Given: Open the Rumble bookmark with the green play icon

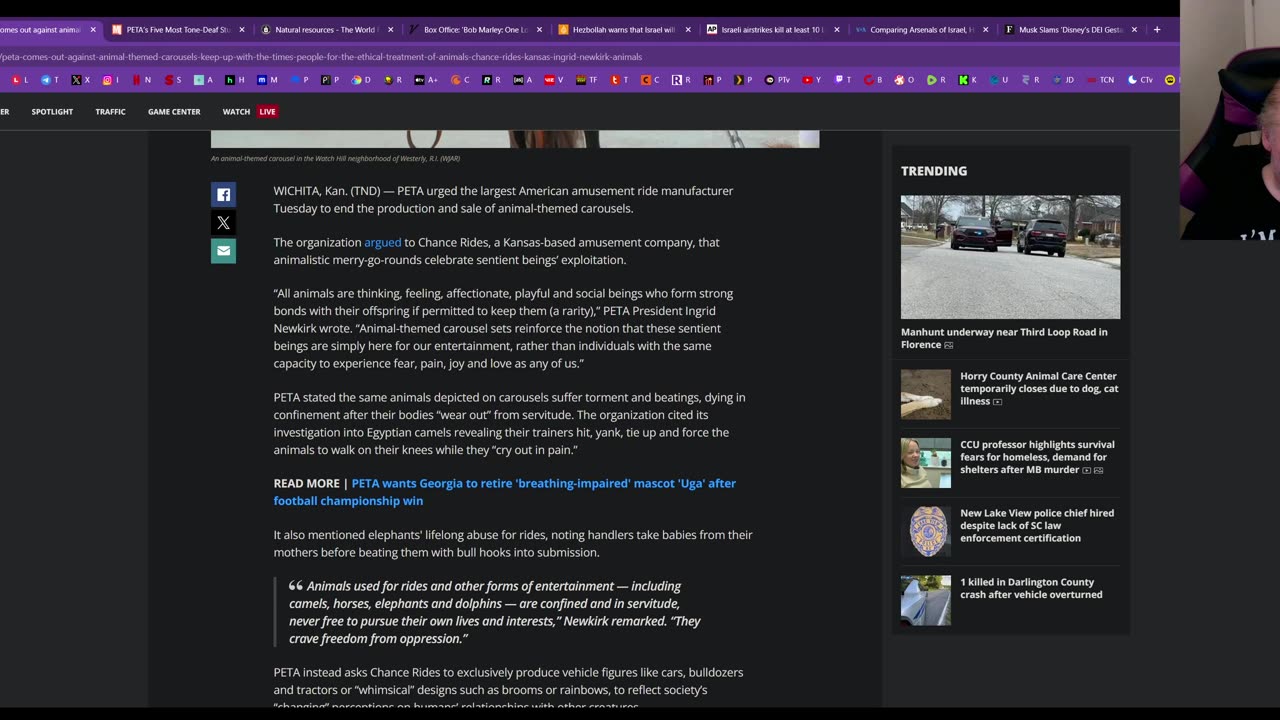Looking at the screenshot, I should [936, 80].
